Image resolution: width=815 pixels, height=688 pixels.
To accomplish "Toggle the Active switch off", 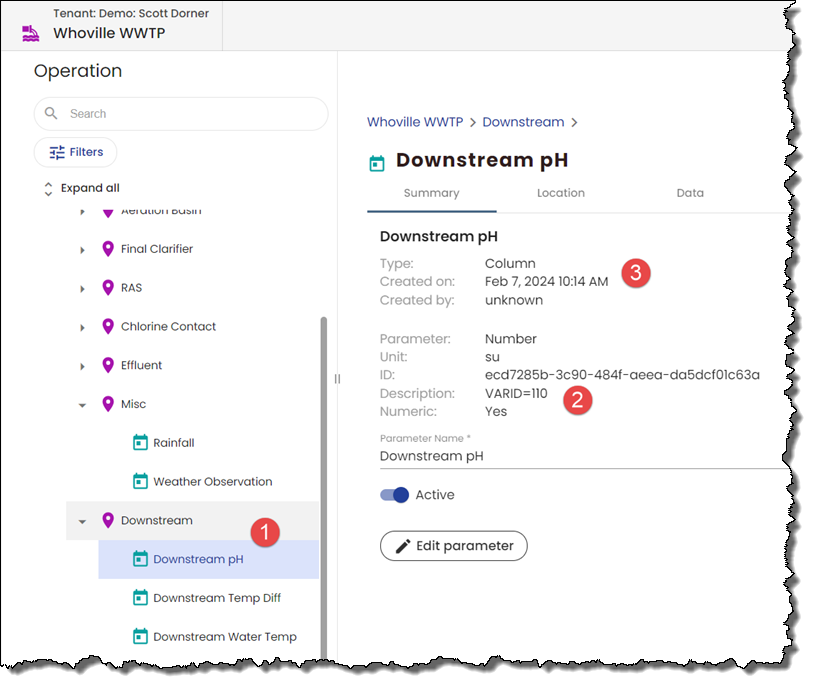I will (x=395, y=495).
